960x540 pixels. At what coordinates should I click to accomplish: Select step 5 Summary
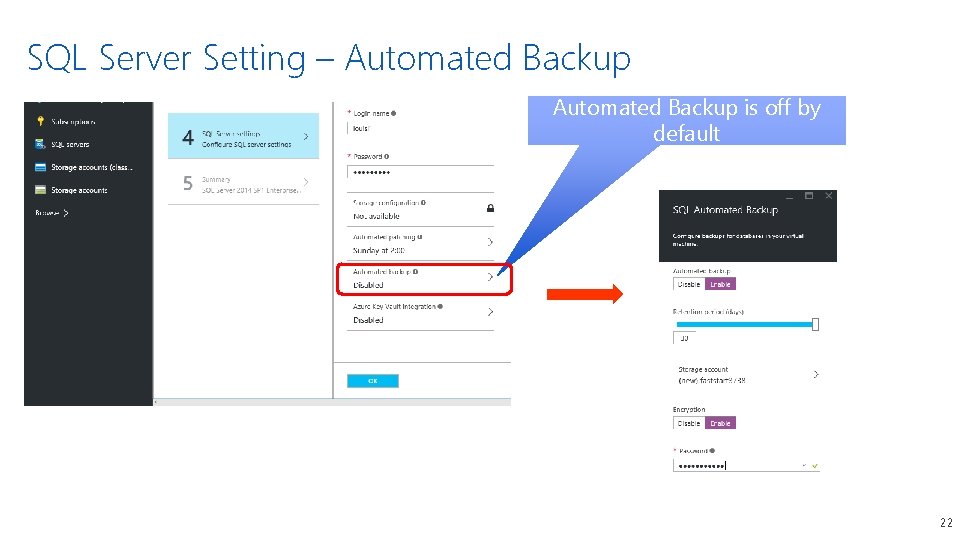tap(244, 182)
